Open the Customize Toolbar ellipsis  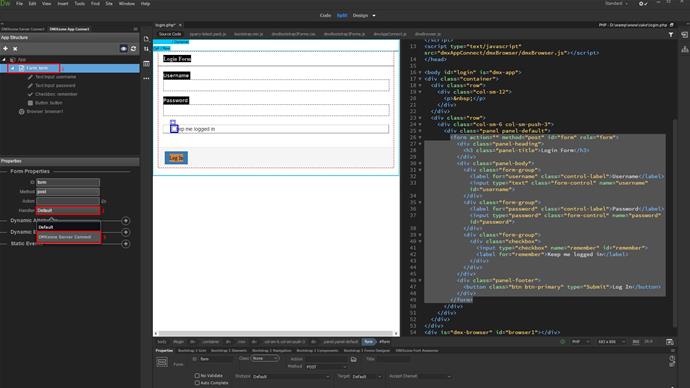tap(146, 78)
